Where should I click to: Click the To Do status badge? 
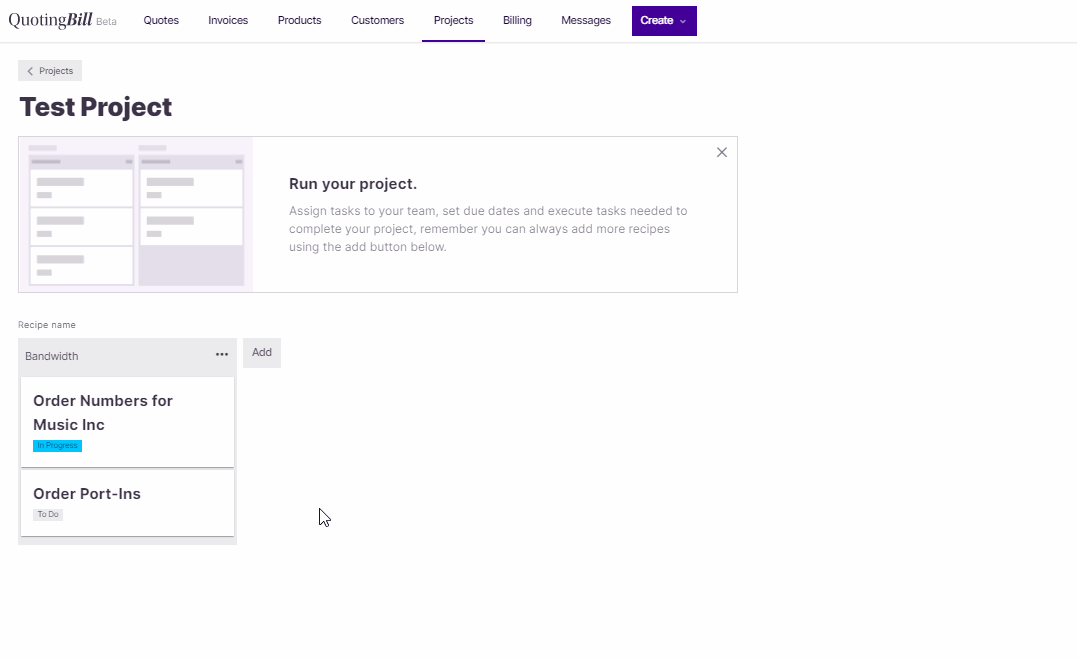(48, 515)
